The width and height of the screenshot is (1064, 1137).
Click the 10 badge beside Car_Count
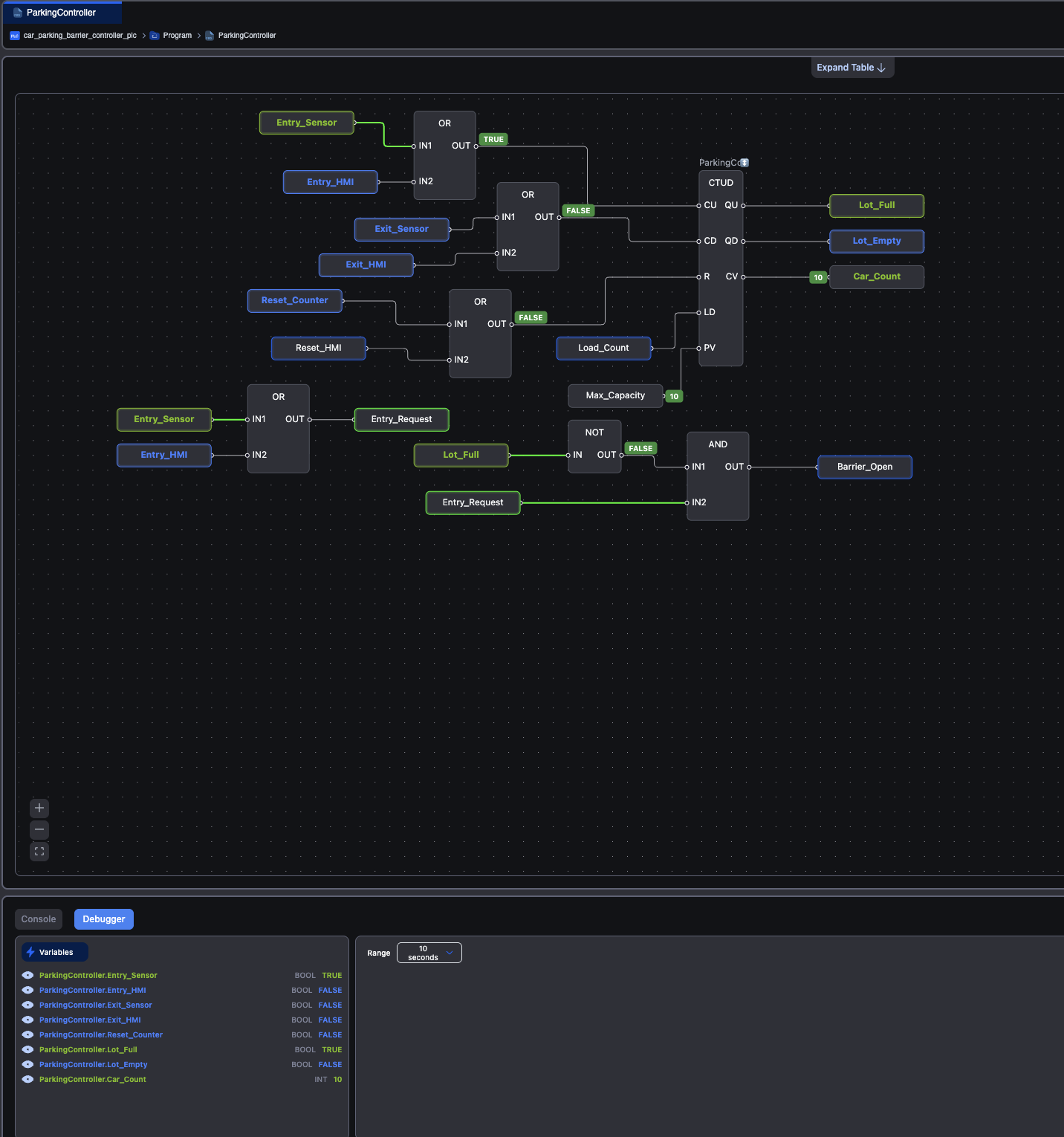(818, 277)
